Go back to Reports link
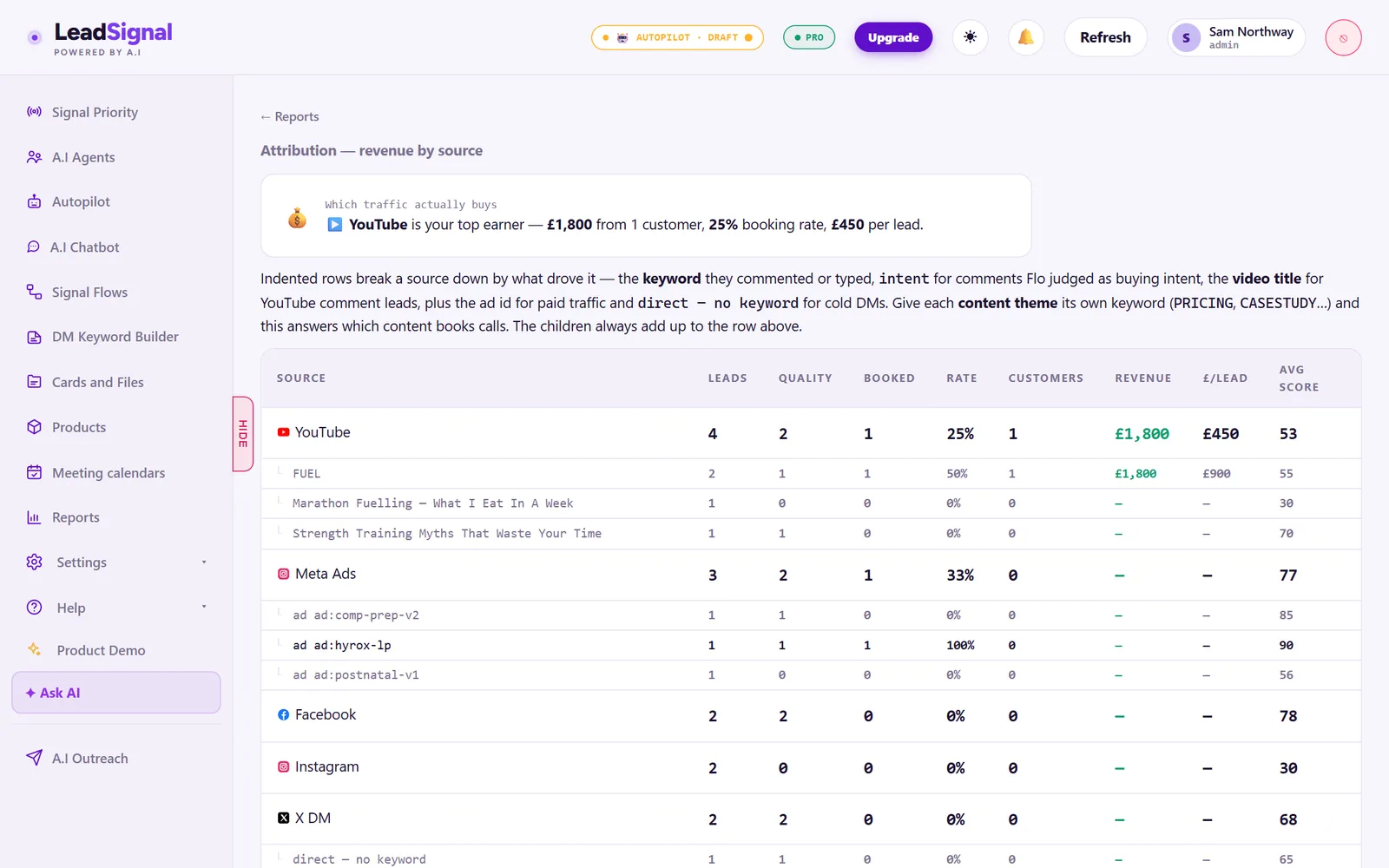 tap(290, 116)
